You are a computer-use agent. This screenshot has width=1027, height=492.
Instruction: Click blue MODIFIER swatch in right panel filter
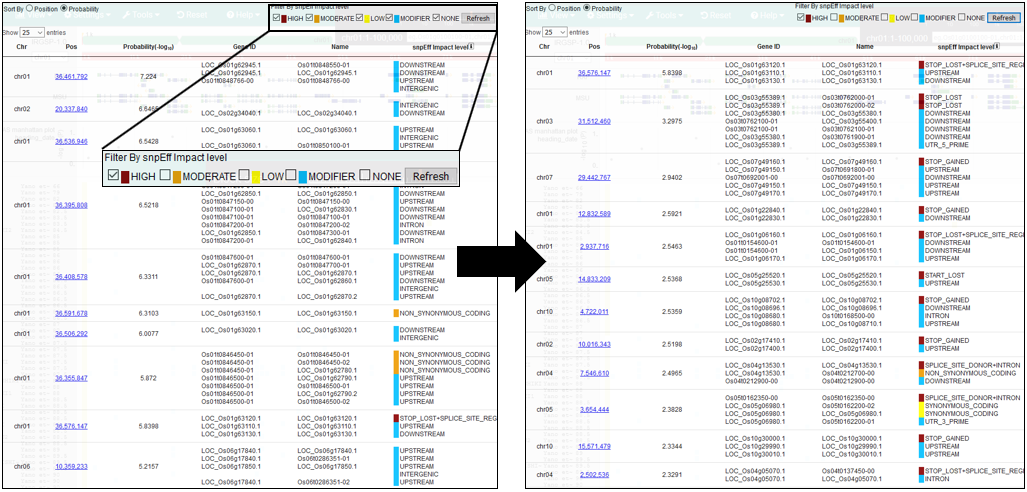pos(922,18)
